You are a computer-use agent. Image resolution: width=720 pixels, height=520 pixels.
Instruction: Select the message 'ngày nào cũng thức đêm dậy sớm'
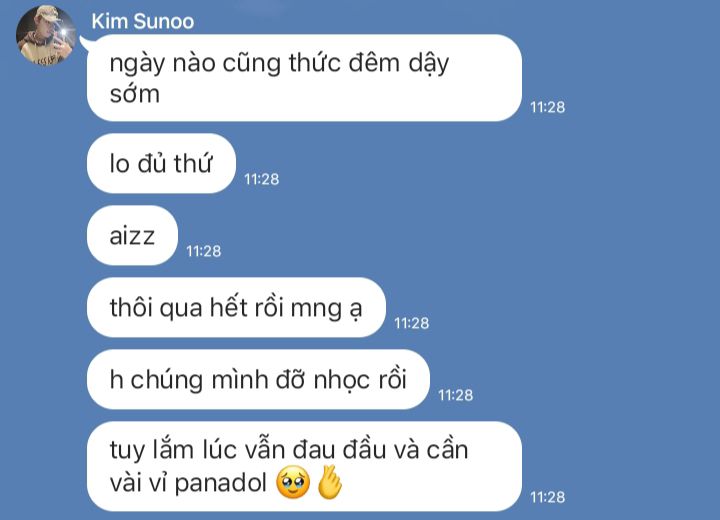[304, 78]
